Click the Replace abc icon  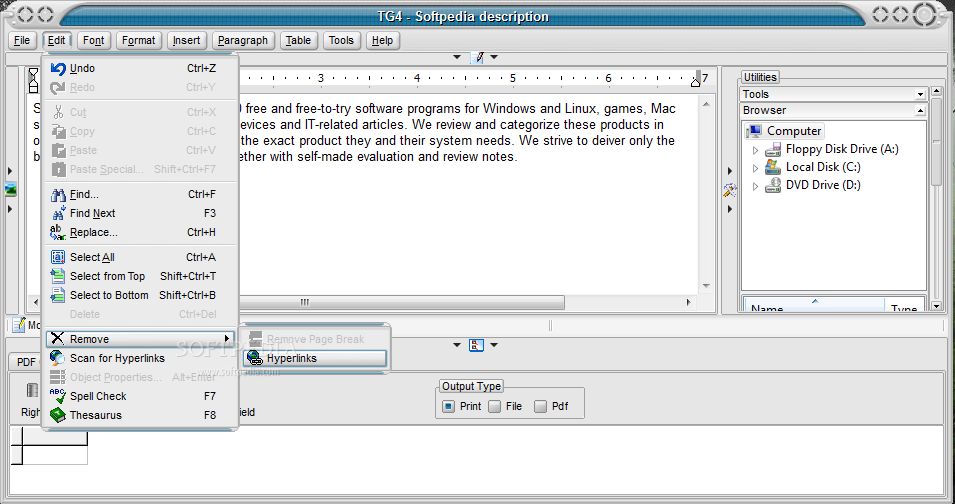[x=58, y=233]
